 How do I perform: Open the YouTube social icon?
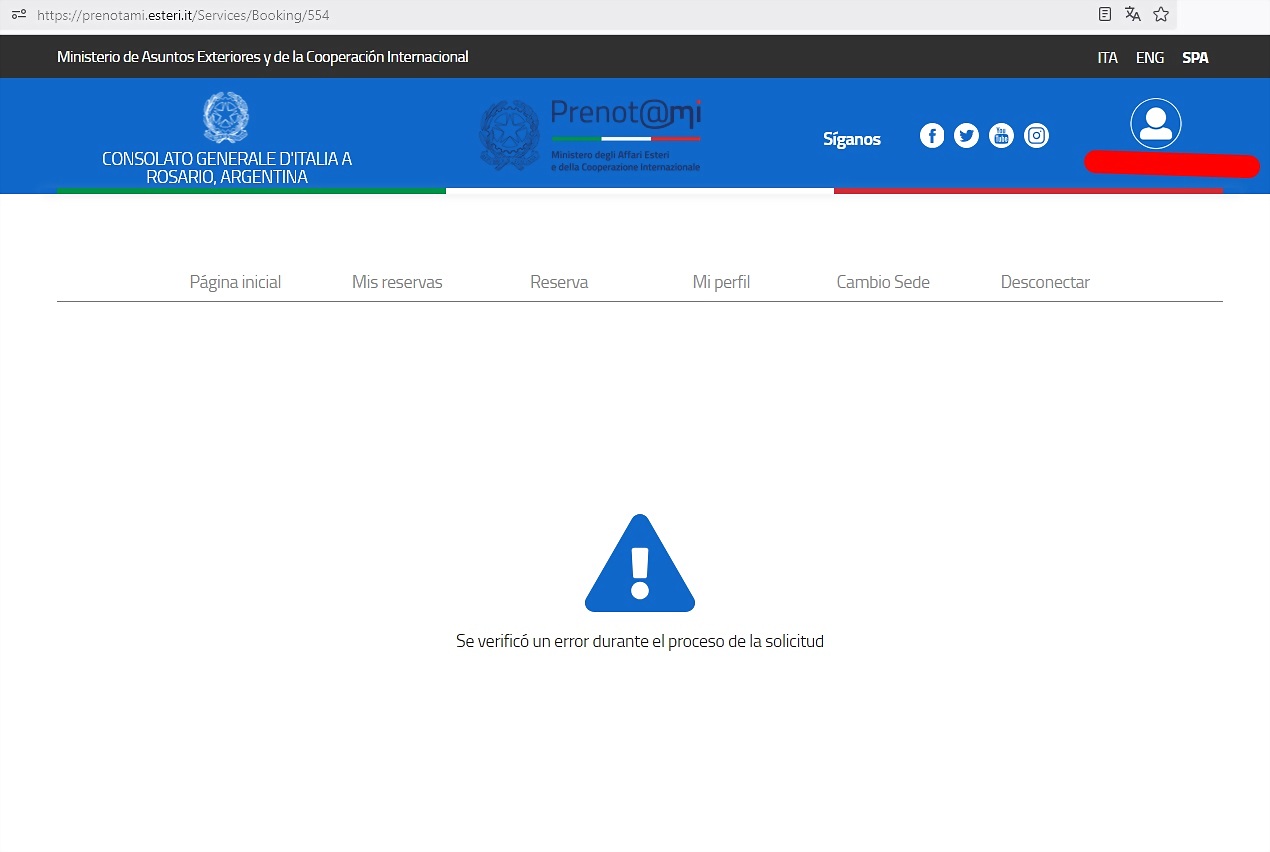(x=1001, y=136)
